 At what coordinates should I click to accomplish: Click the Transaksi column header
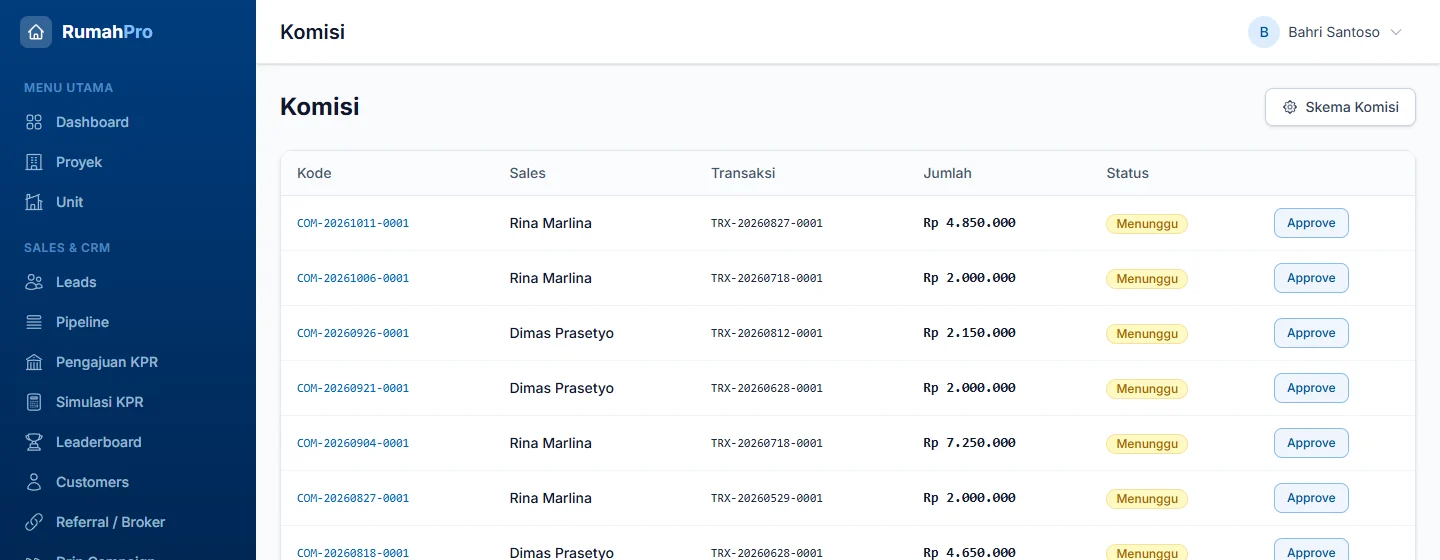point(743,173)
